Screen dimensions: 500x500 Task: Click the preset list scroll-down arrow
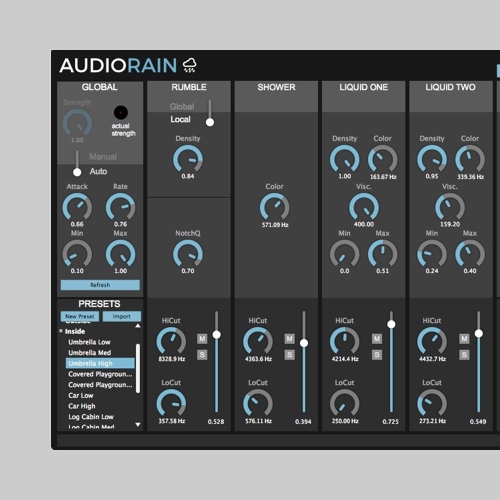tap(138, 425)
